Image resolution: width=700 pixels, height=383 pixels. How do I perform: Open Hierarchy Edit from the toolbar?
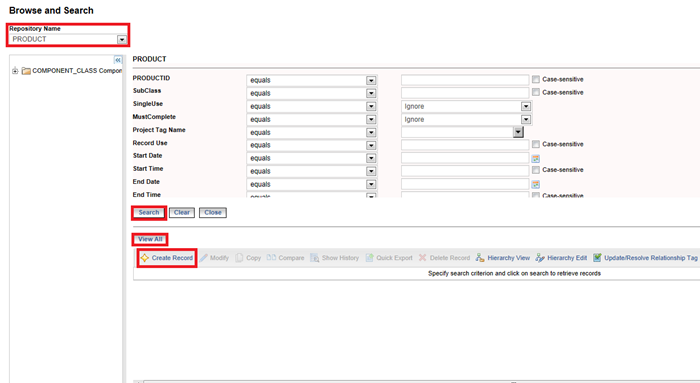tap(540, 258)
